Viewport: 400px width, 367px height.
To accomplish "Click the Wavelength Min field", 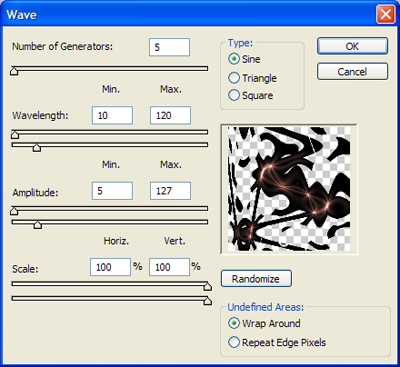I will [x=112, y=115].
